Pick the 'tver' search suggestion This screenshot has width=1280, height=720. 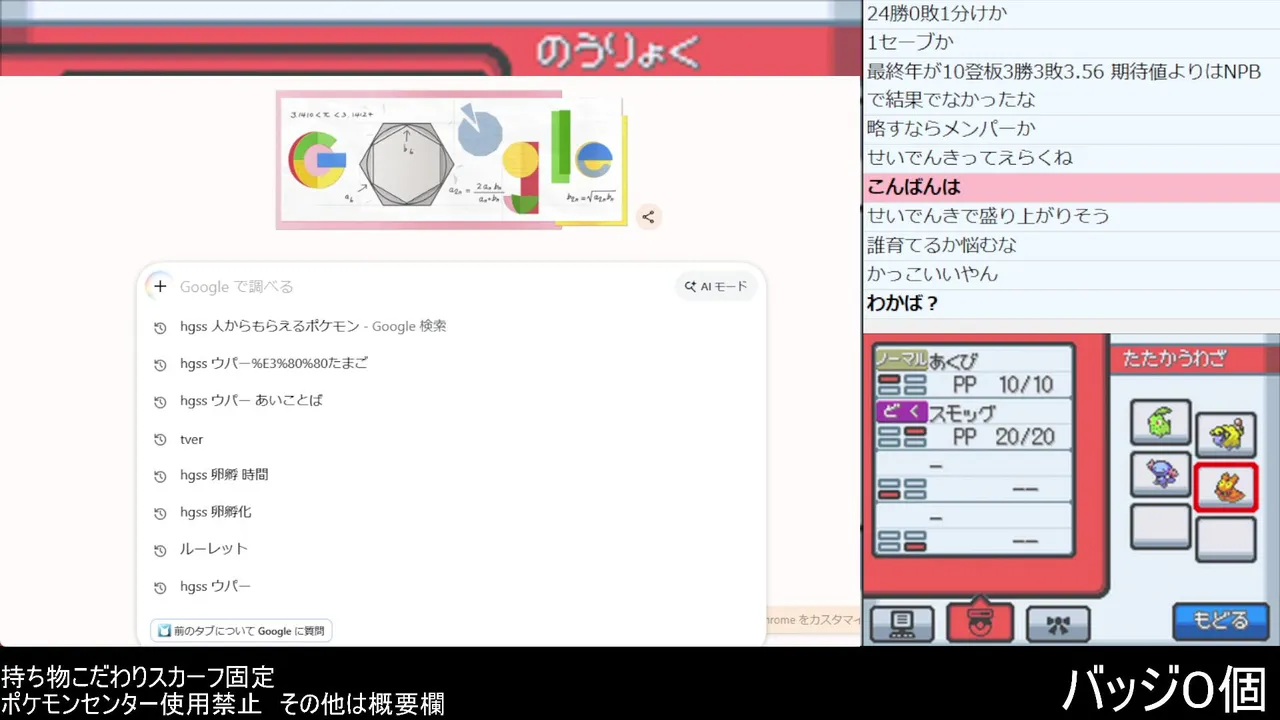tap(450, 439)
